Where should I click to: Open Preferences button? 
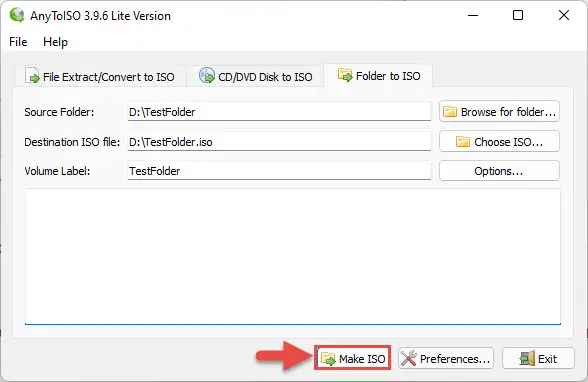(446, 358)
